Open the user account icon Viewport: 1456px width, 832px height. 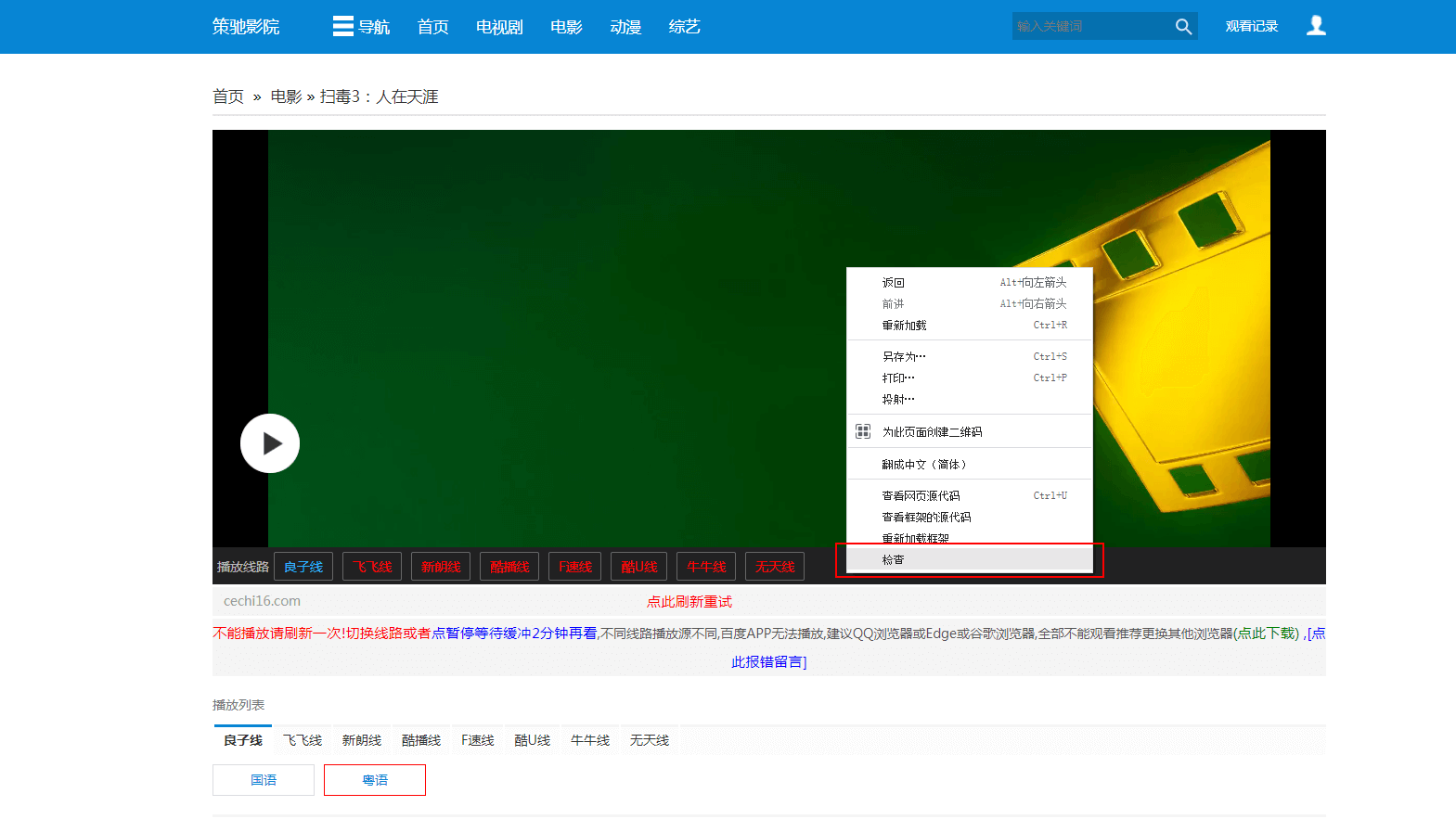[x=1315, y=26]
